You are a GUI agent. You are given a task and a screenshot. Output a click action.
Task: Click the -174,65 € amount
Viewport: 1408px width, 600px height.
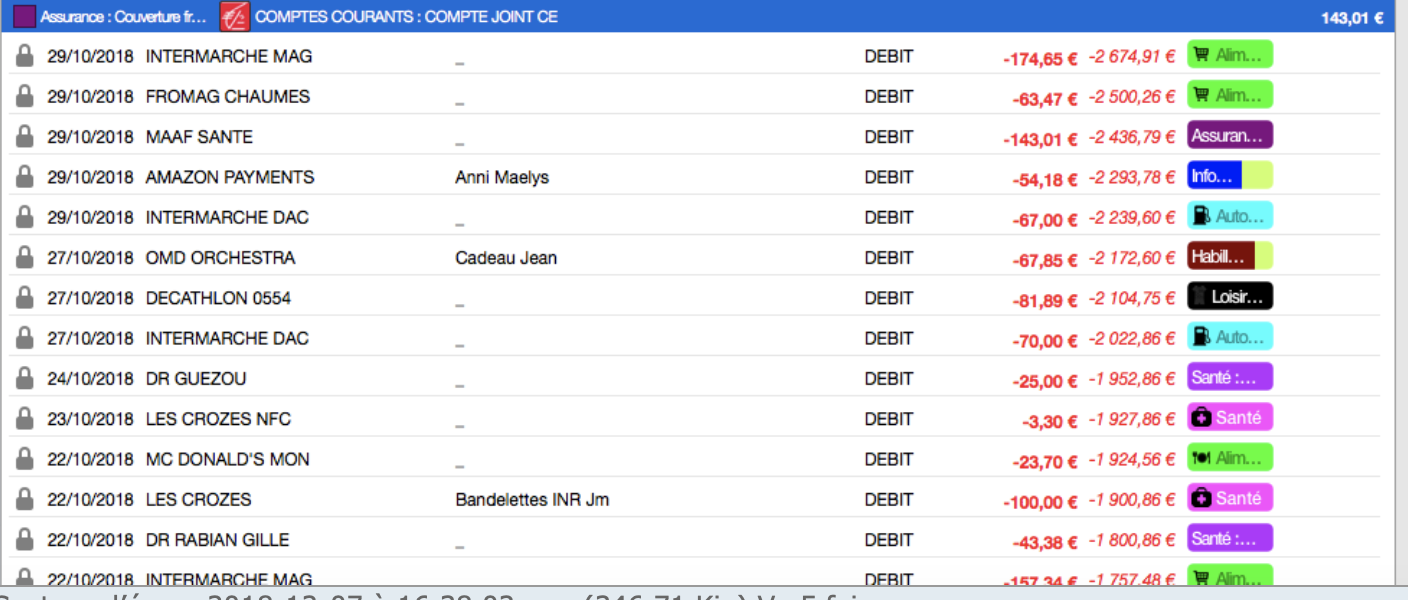click(1040, 59)
